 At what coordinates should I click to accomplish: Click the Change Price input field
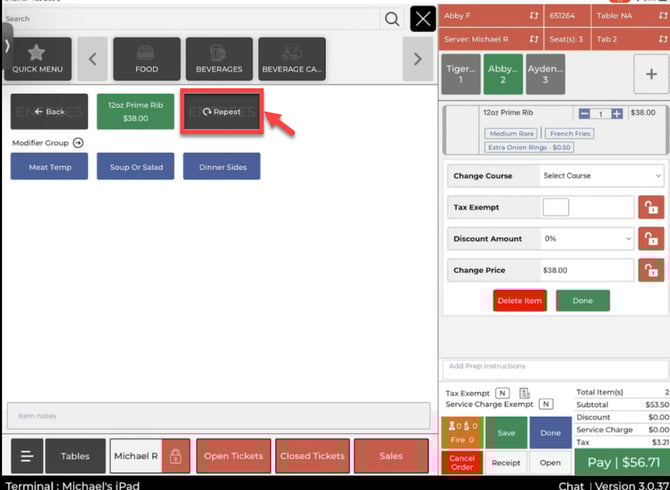[x=586, y=271]
